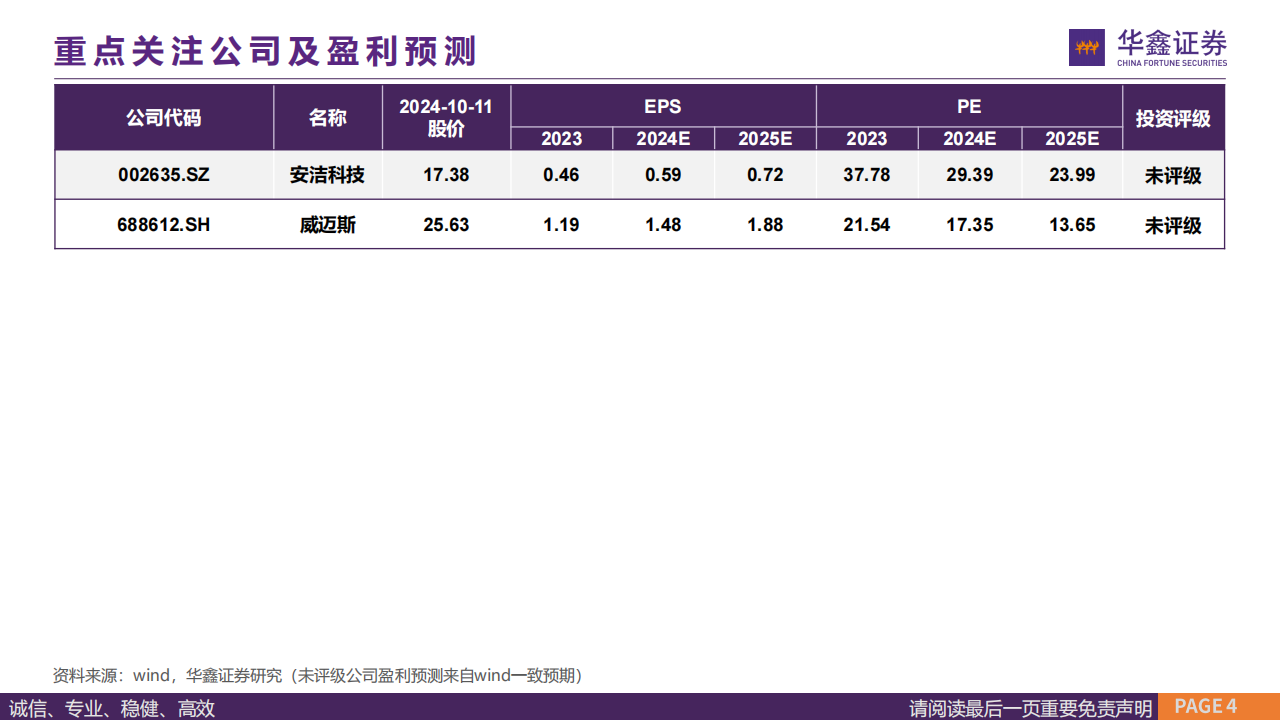
Task: Click the 2024E subheader under PE
Action: (x=969, y=139)
